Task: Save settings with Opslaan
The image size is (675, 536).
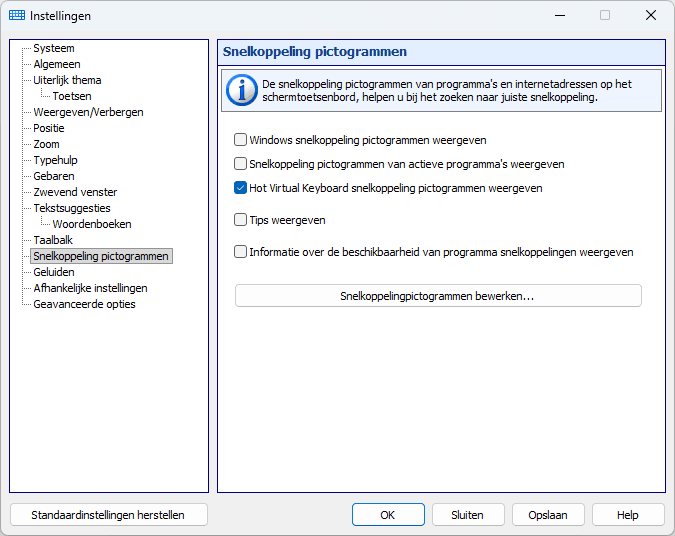Action: coord(548,515)
